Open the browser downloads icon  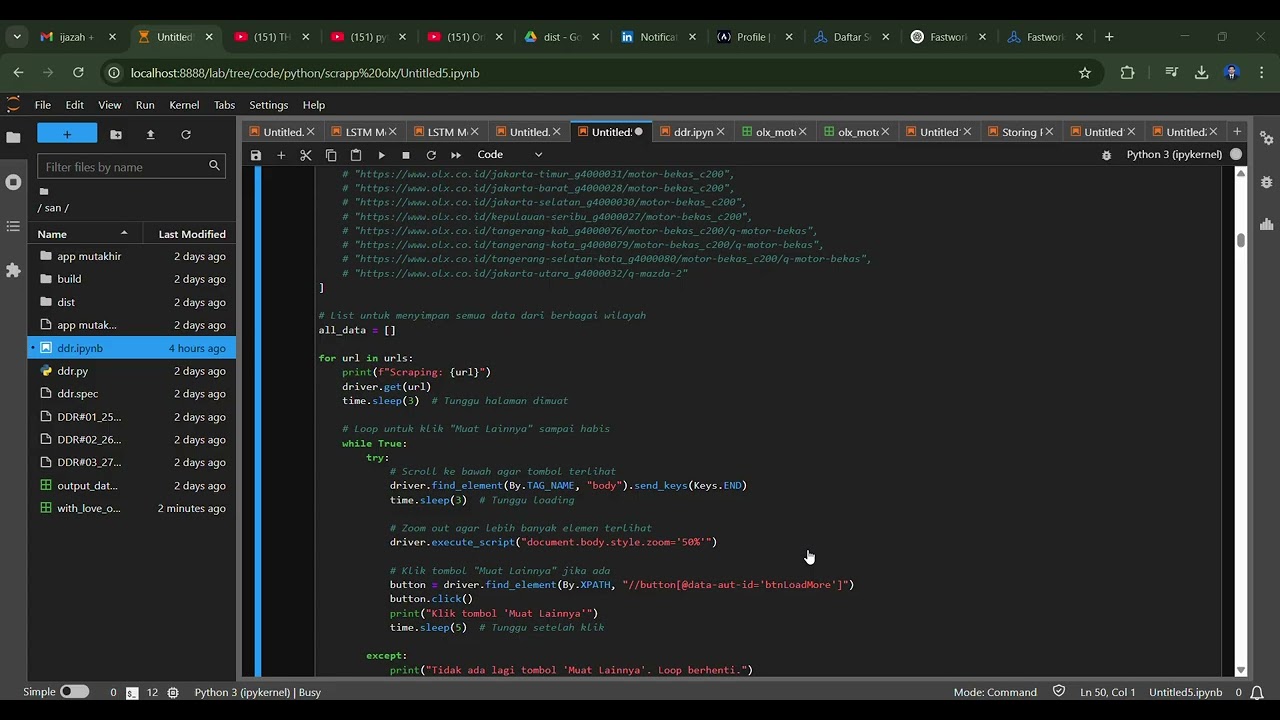[x=1202, y=73]
